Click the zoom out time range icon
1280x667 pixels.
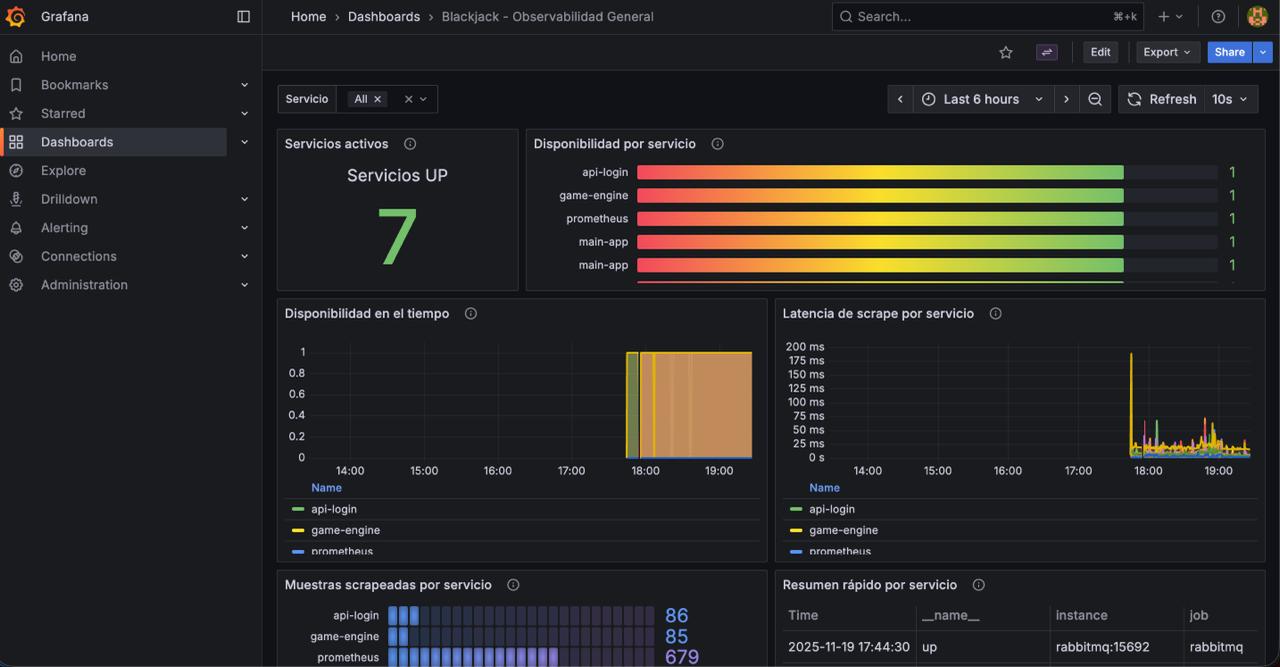tap(1095, 99)
